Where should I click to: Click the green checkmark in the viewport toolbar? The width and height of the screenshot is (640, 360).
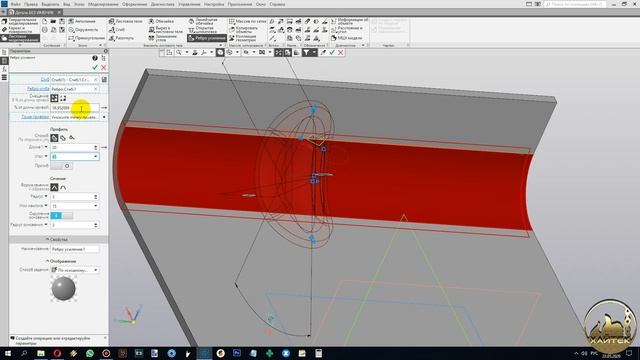click(x=332, y=53)
